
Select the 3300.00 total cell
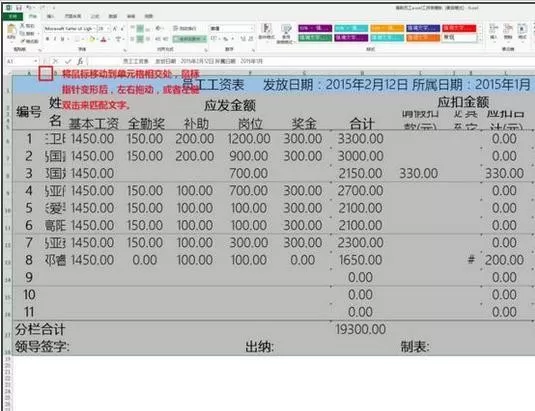click(x=360, y=139)
